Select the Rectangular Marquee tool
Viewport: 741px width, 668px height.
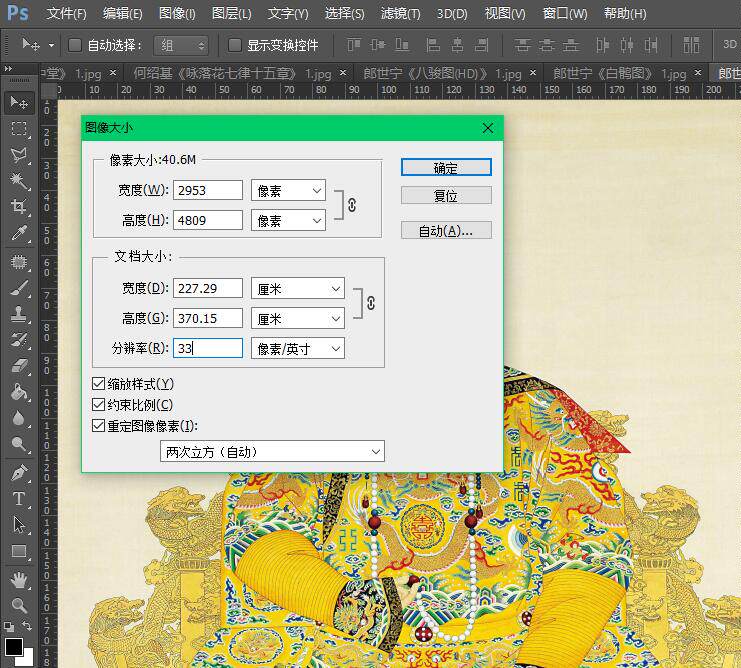tap(19, 128)
